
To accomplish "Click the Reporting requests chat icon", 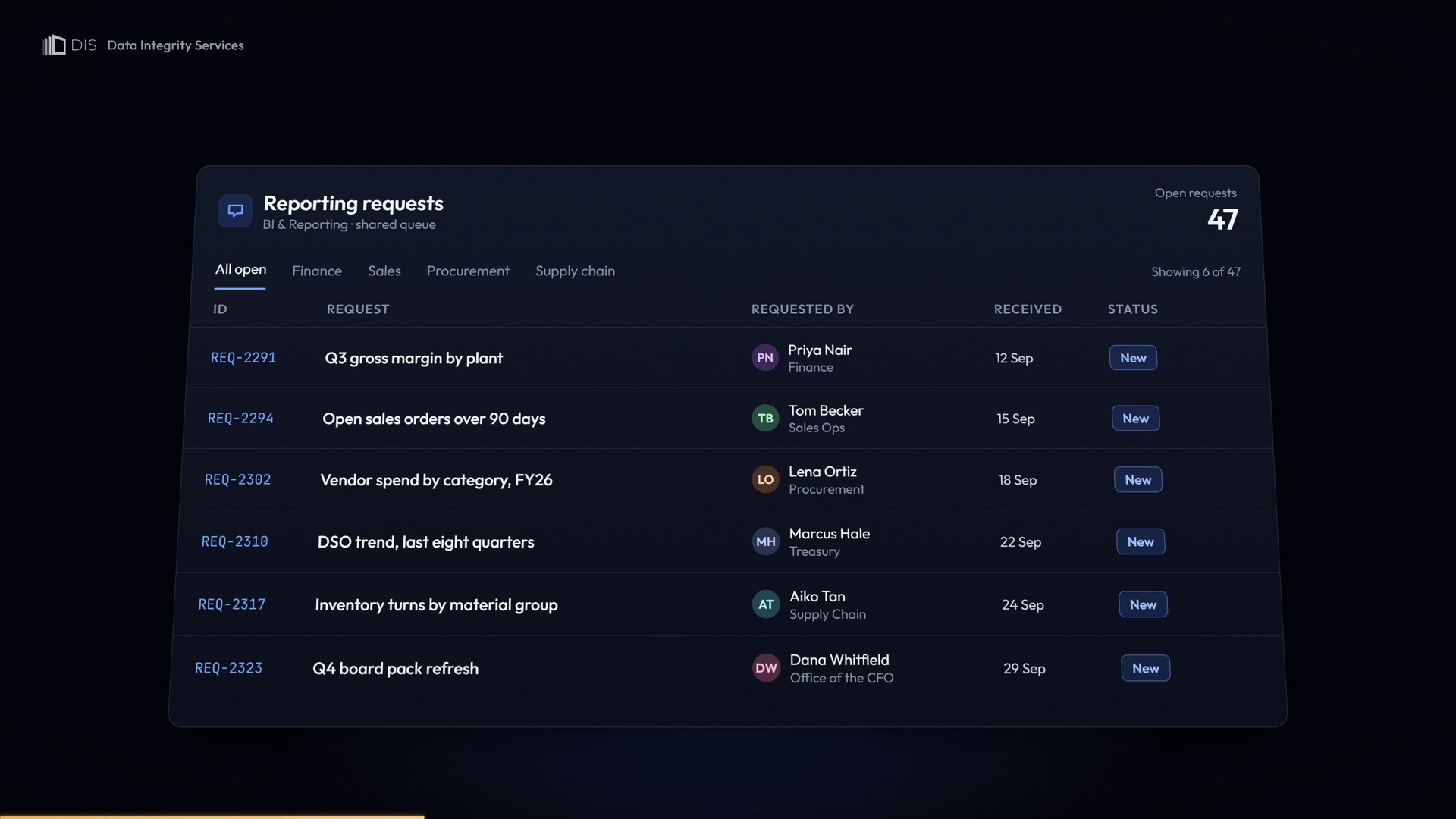I will [x=235, y=211].
